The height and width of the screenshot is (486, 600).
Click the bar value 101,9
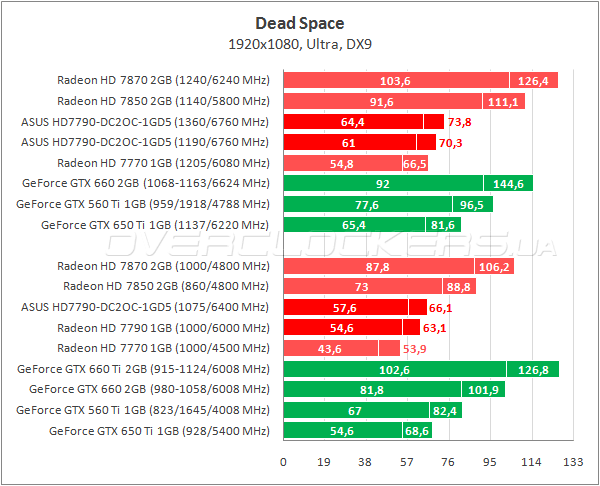(x=483, y=390)
